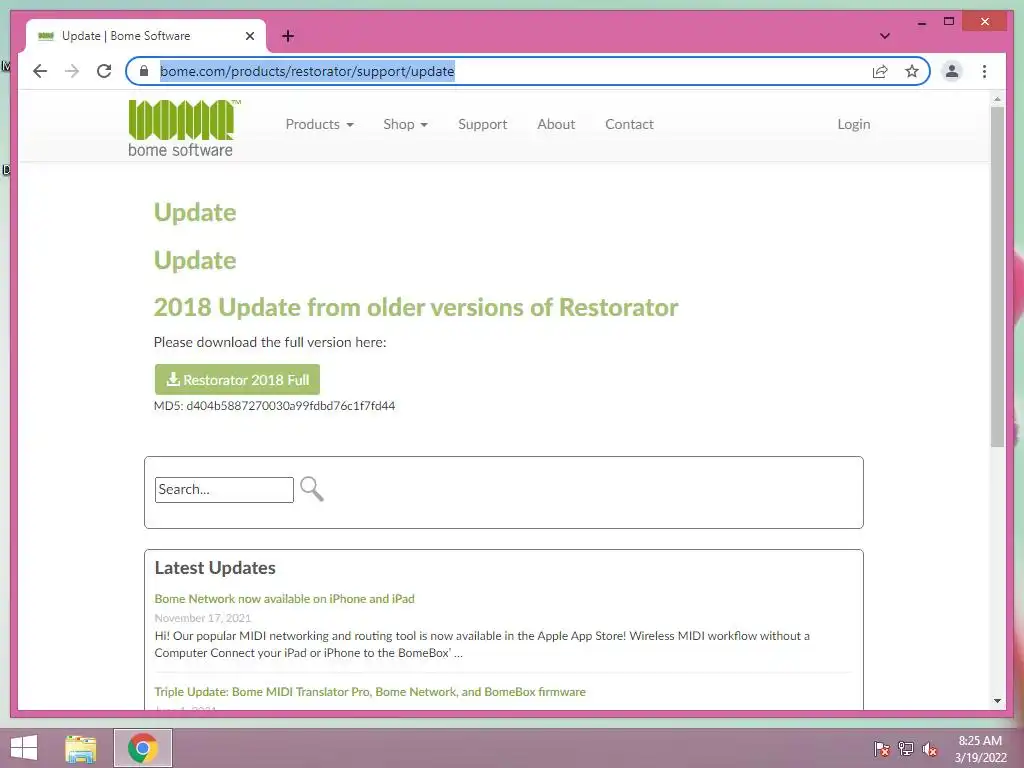The height and width of the screenshot is (768, 1024).
Task: Open the Support nav item
Action: coord(483,124)
